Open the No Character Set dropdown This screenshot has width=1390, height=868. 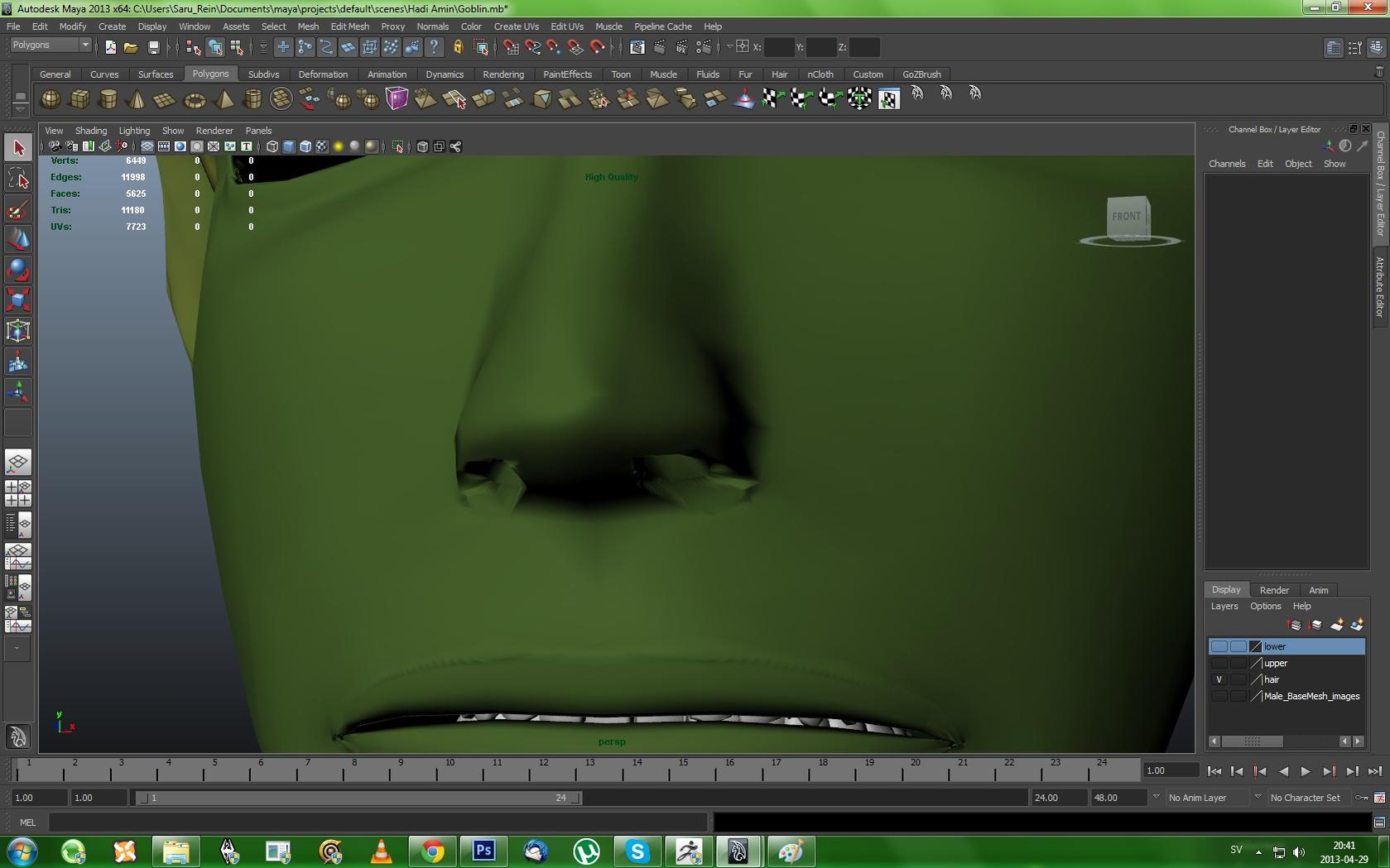pyautogui.click(x=1306, y=798)
